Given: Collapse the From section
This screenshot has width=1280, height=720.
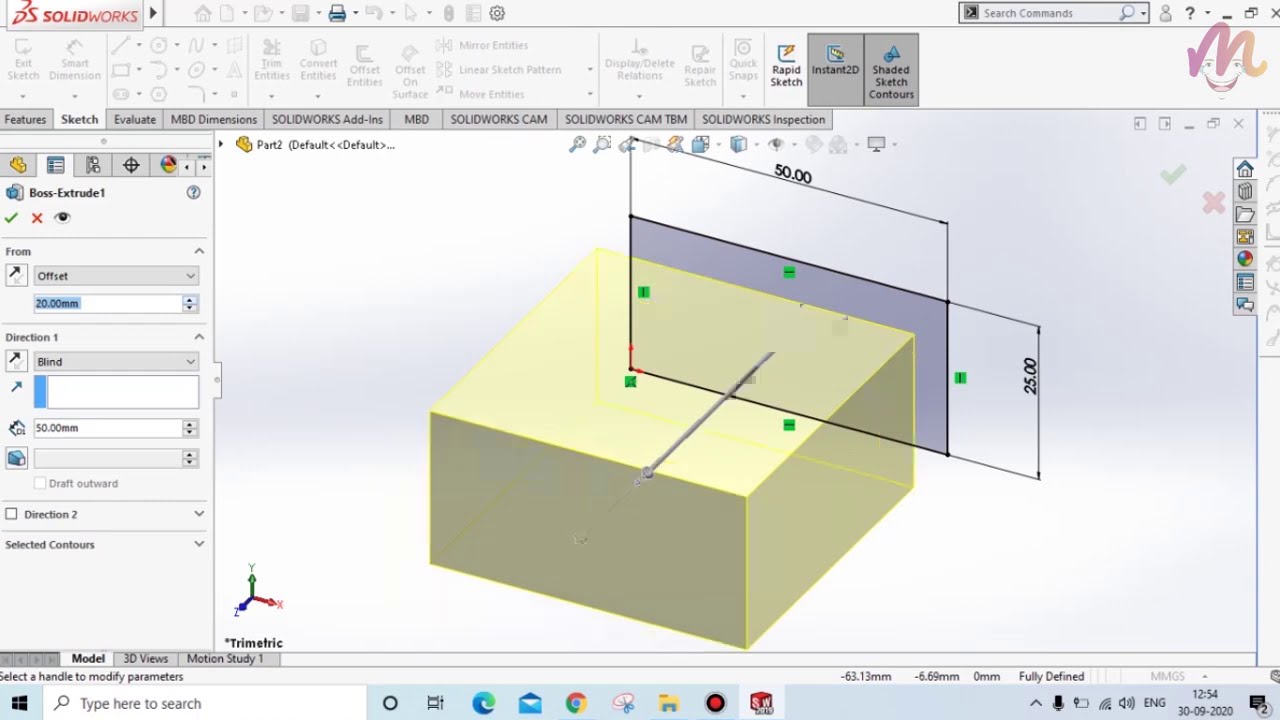Looking at the screenshot, I should [199, 251].
